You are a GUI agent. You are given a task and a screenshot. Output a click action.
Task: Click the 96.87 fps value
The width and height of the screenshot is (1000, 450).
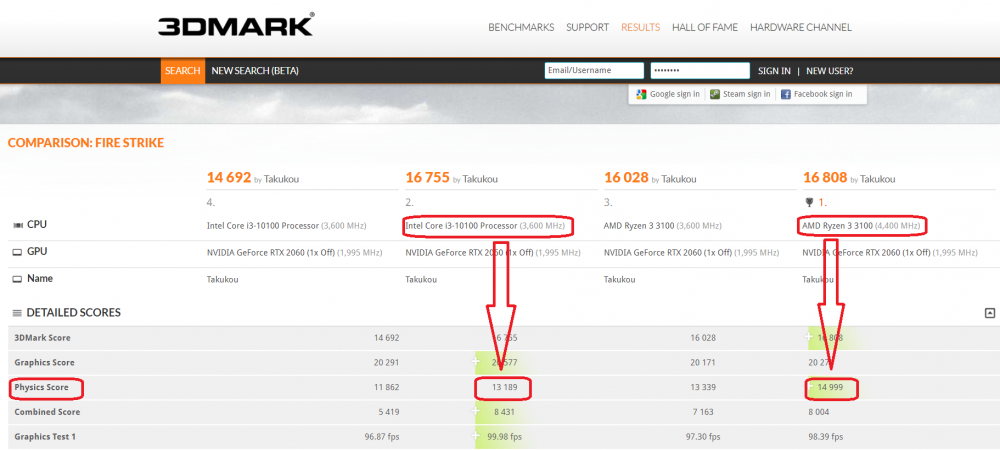tap(382, 437)
